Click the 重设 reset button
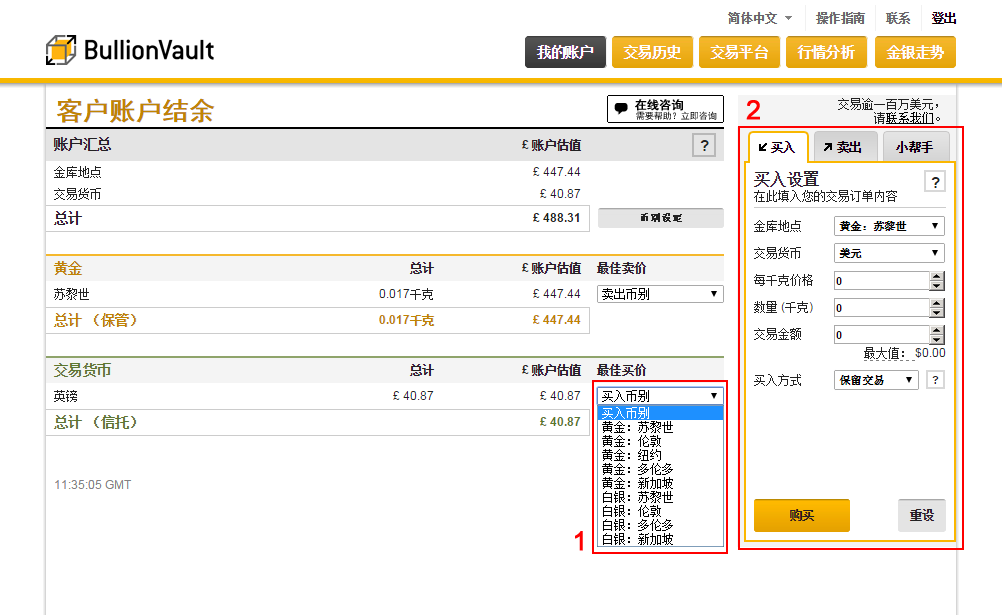 click(921, 515)
